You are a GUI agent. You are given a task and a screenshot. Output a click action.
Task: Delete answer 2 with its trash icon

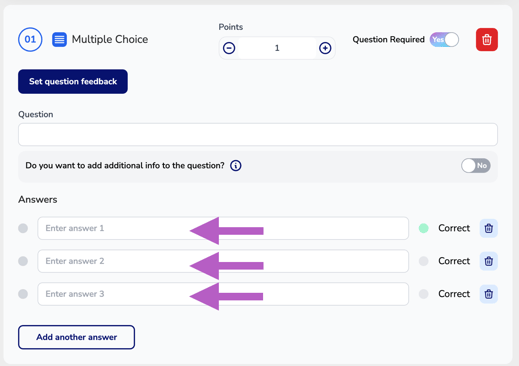tap(489, 261)
